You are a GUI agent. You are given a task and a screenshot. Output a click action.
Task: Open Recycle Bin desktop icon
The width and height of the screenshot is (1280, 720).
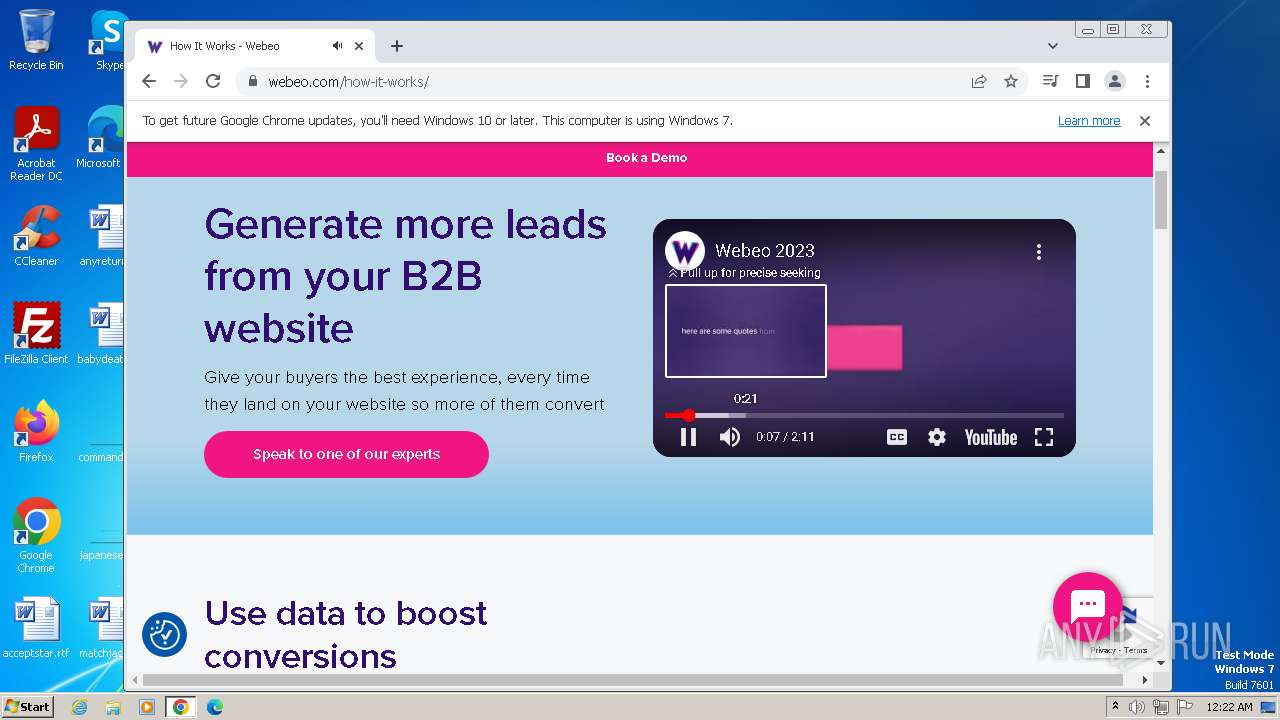point(36,40)
